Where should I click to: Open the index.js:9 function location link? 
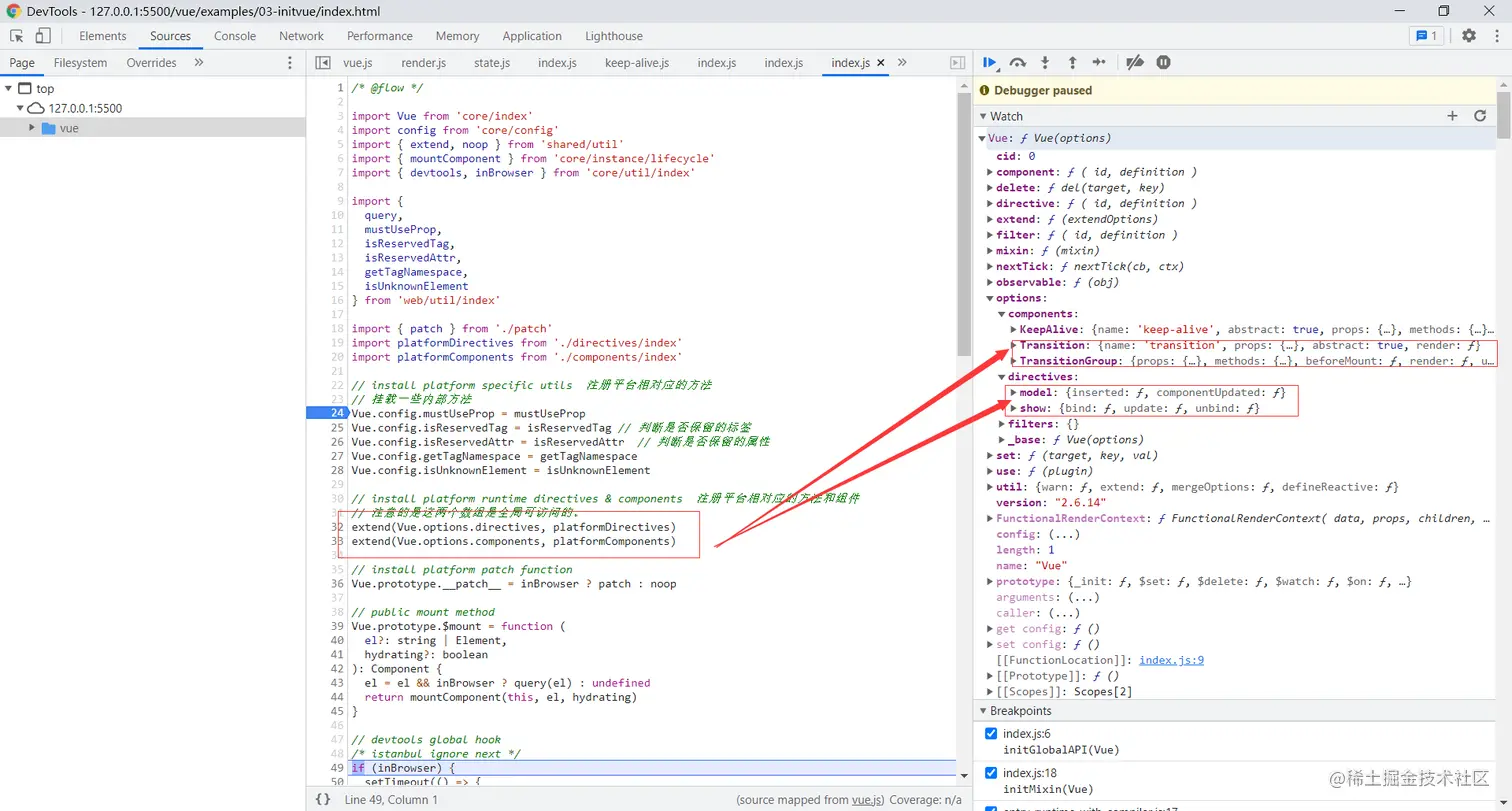[x=1171, y=660]
